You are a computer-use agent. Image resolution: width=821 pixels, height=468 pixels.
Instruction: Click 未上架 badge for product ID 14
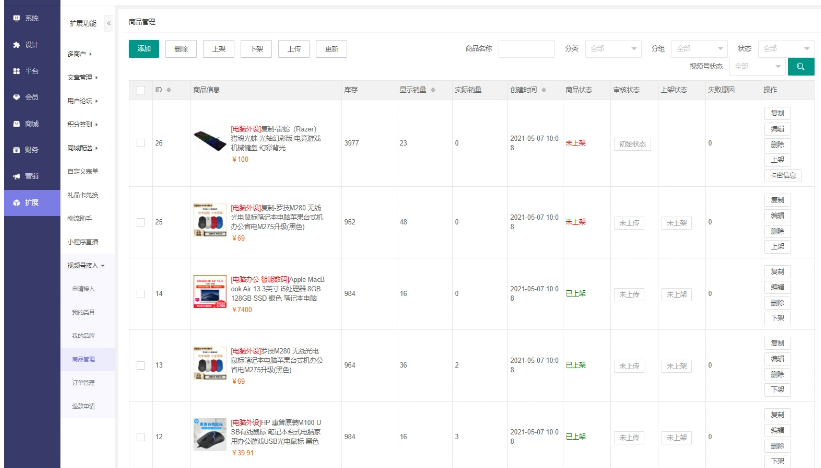coord(676,295)
